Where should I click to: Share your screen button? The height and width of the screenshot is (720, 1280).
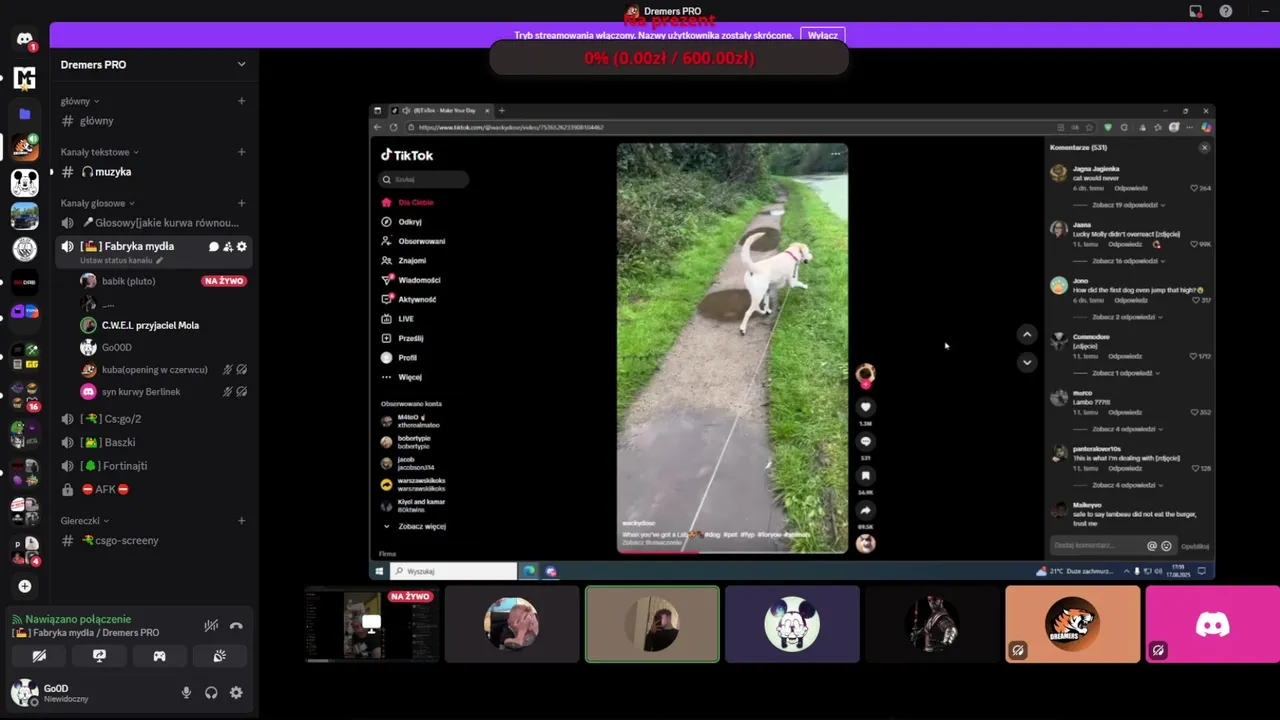coord(99,656)
